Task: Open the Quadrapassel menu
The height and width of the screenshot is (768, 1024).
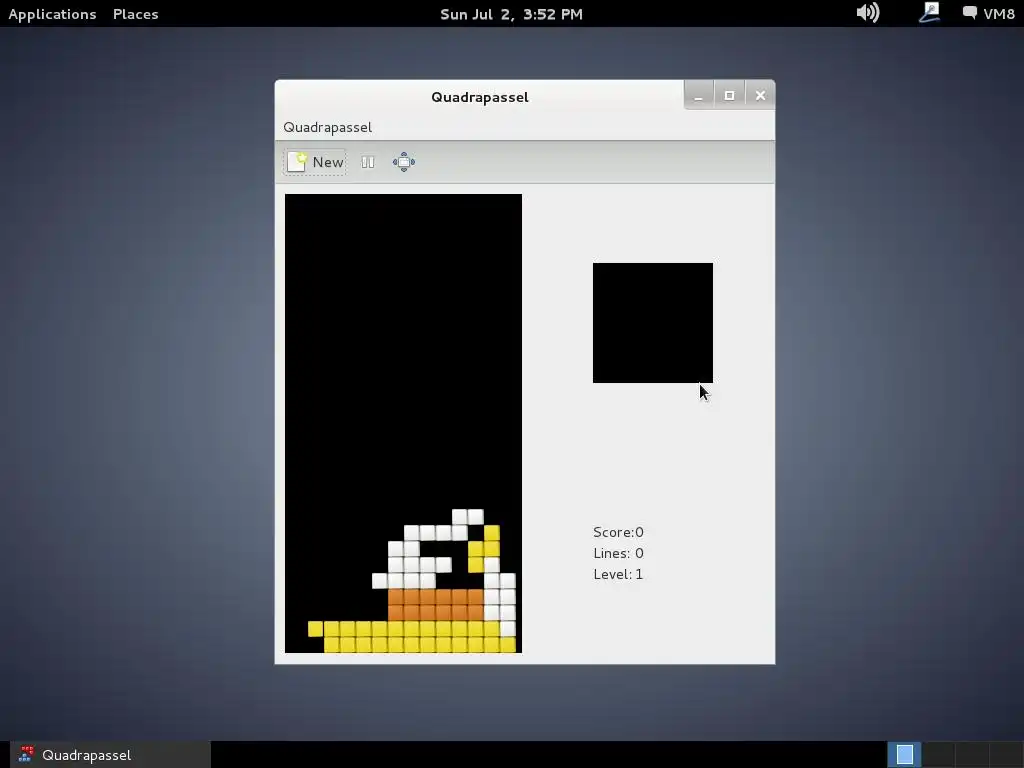Action: (327, 127)
